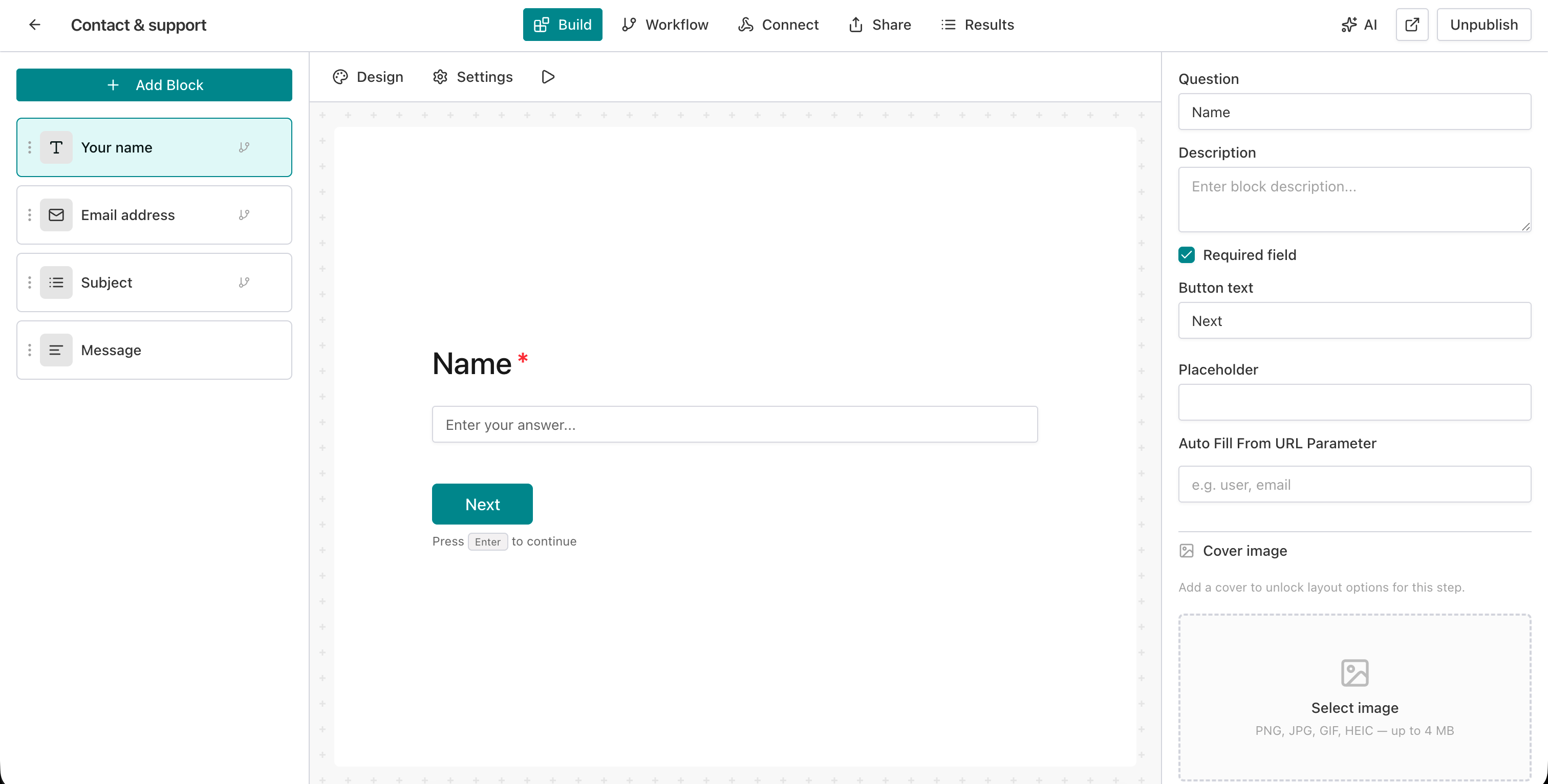
Task: Uncheck the Required field checkbox
Action: [1186, 255]
